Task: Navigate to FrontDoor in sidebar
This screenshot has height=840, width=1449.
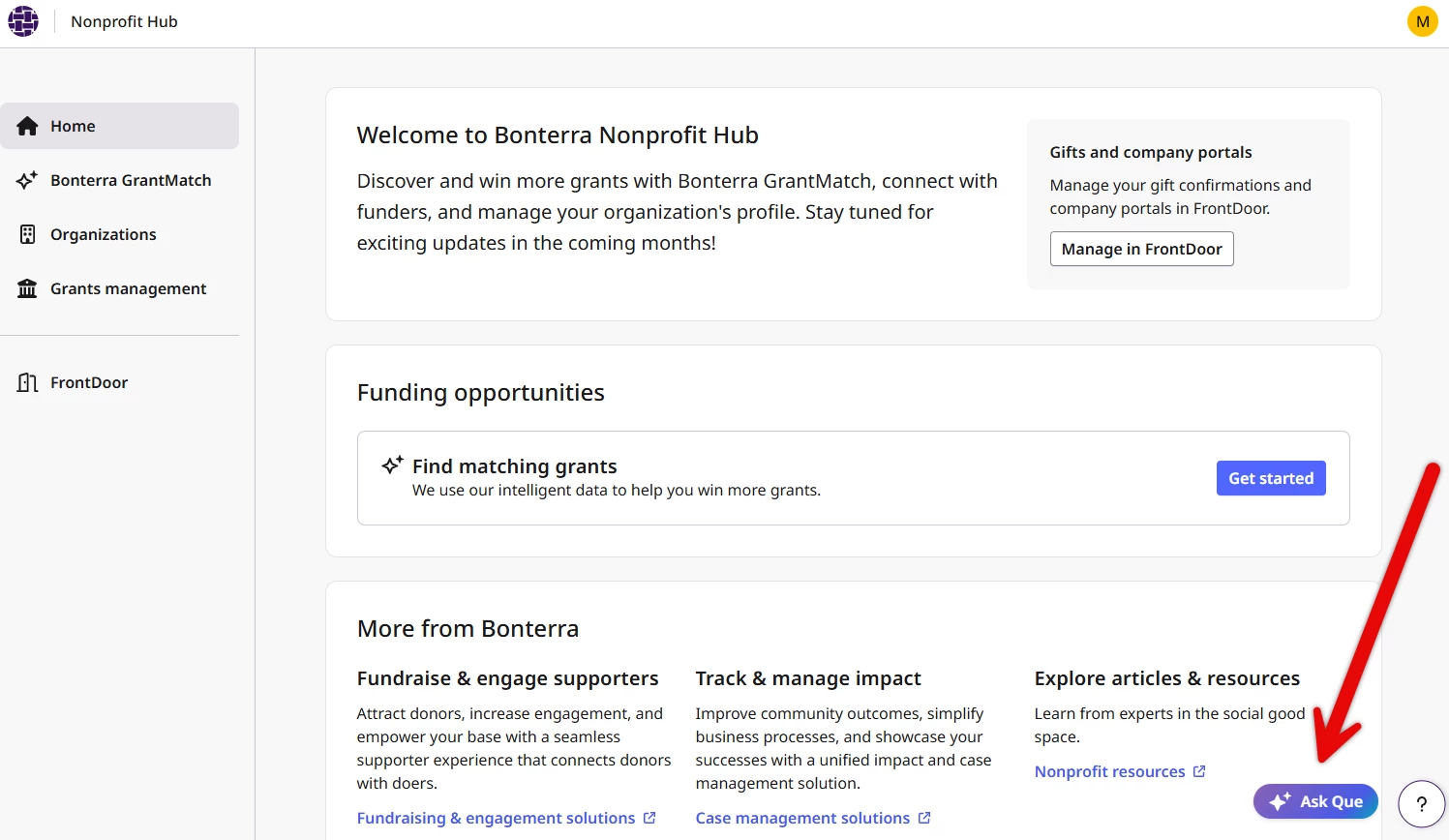Action: point(119,382)
